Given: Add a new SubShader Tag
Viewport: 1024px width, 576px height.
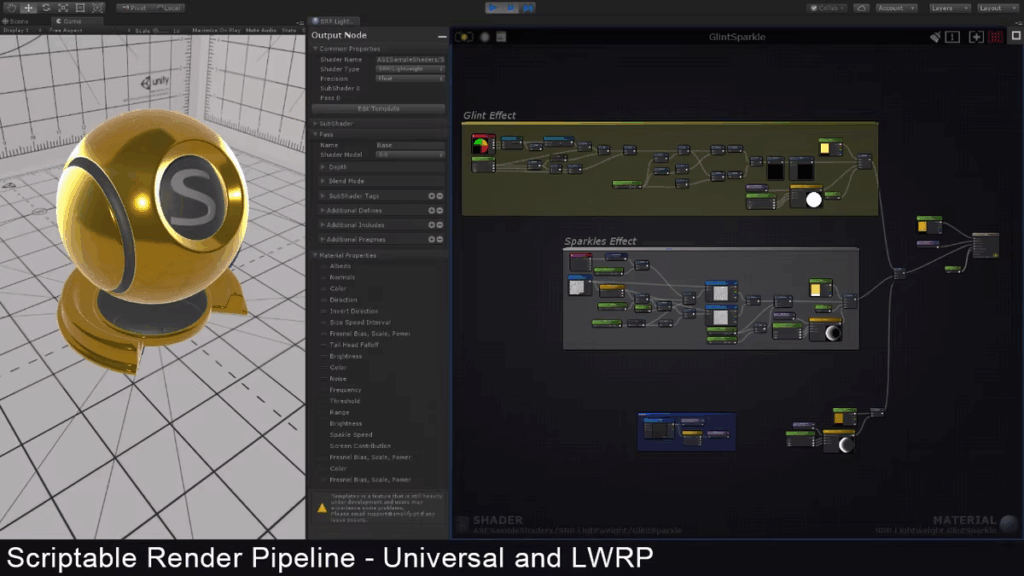Looking at the screenshot, I should pos(432,196).
